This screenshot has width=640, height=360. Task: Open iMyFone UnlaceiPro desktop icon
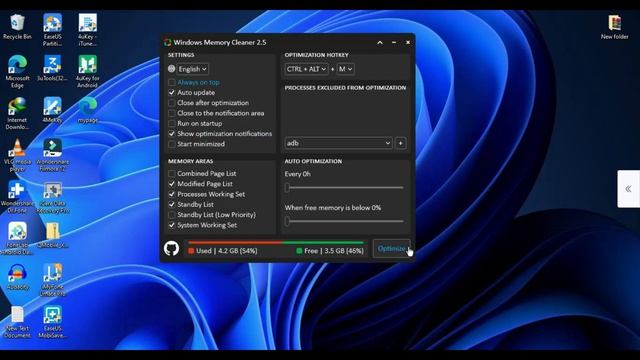53,281
